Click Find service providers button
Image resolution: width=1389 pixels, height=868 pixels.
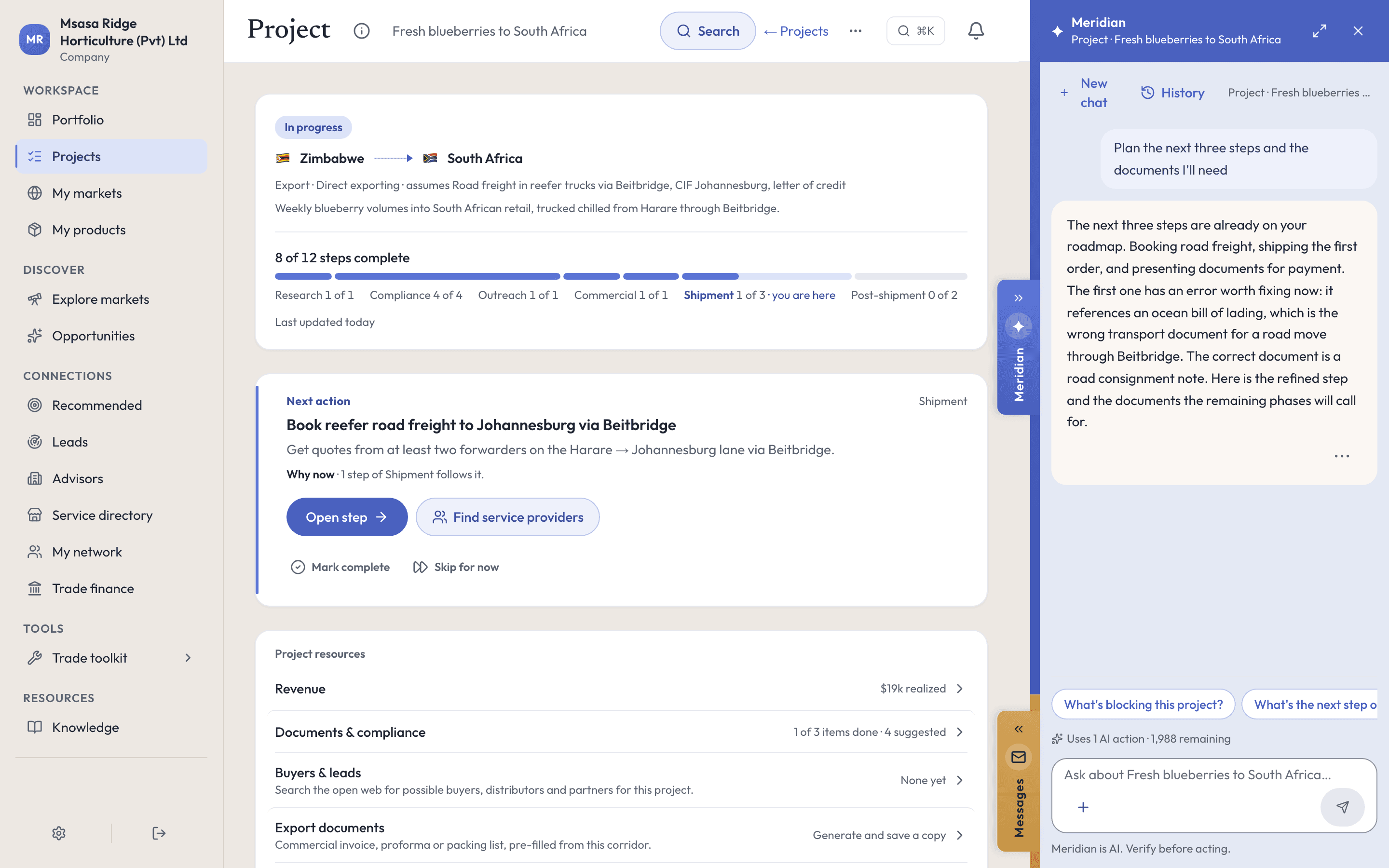pos(507,517)
